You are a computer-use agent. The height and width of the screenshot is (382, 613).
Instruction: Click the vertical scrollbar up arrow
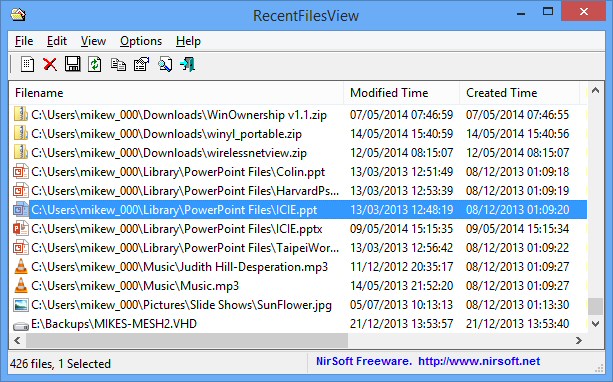point(595,91)
